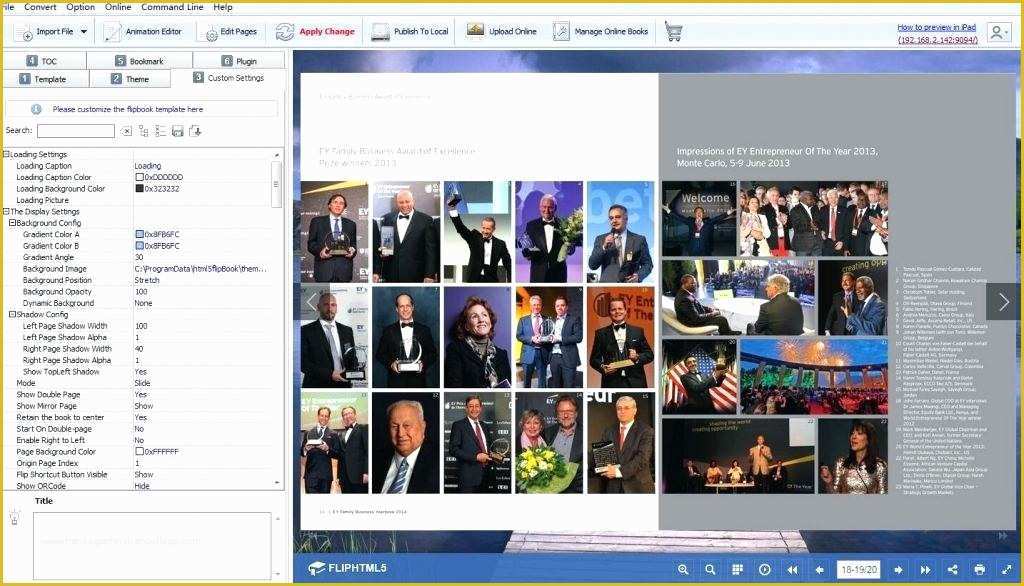Click Loading Caption Color swatch
Viewport: 1024px width, 586px height.
pyautogui.click(x=139, y=177)
